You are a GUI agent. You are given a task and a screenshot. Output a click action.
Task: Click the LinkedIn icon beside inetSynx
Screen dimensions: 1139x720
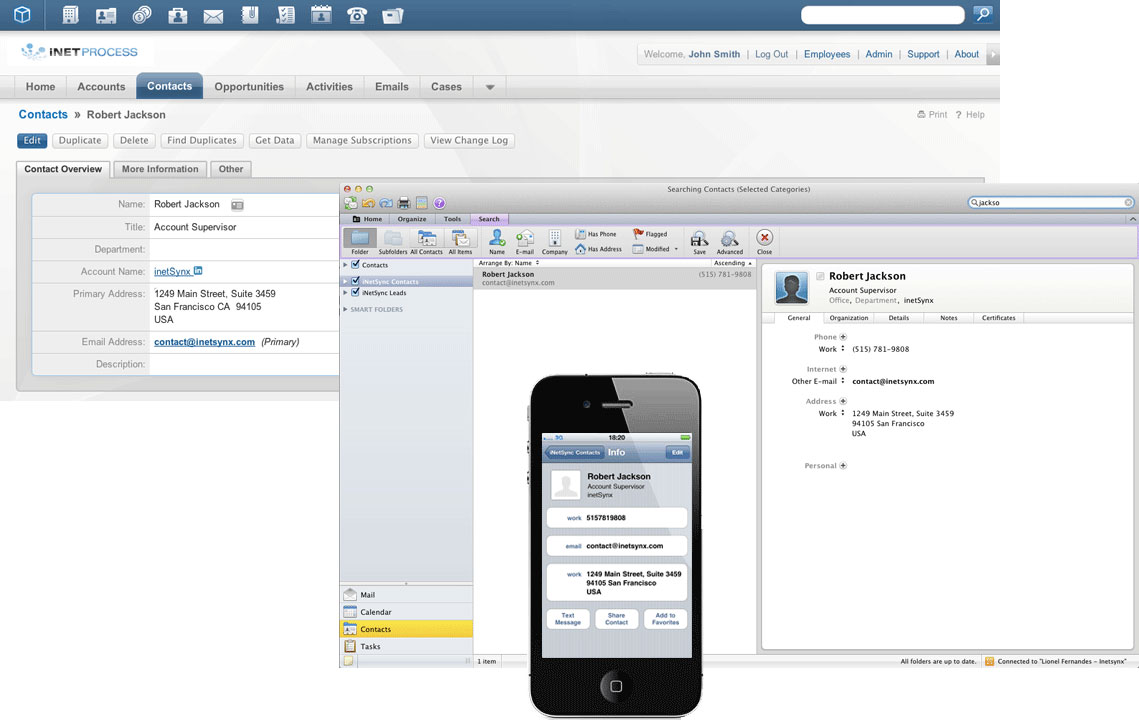click(198, 271)
